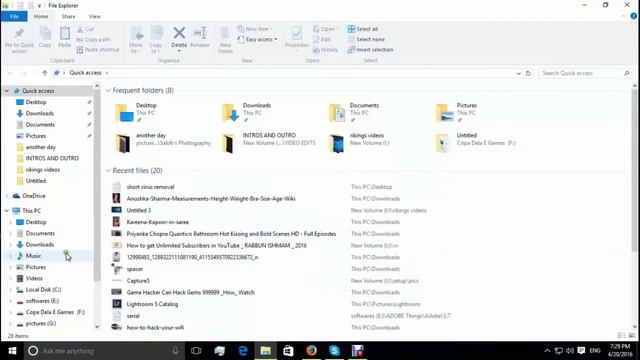Click Invert selection in ribbon

point(371,49)
